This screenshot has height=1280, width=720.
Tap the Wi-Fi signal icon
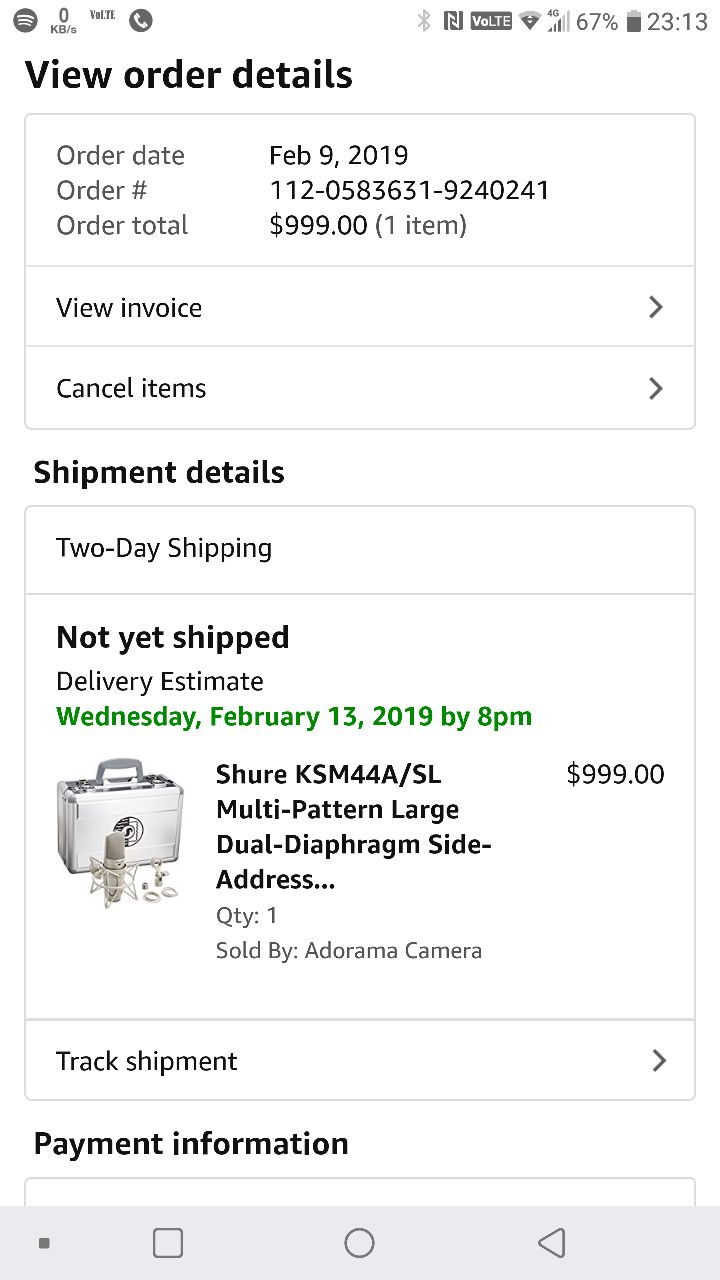[529, 21]
